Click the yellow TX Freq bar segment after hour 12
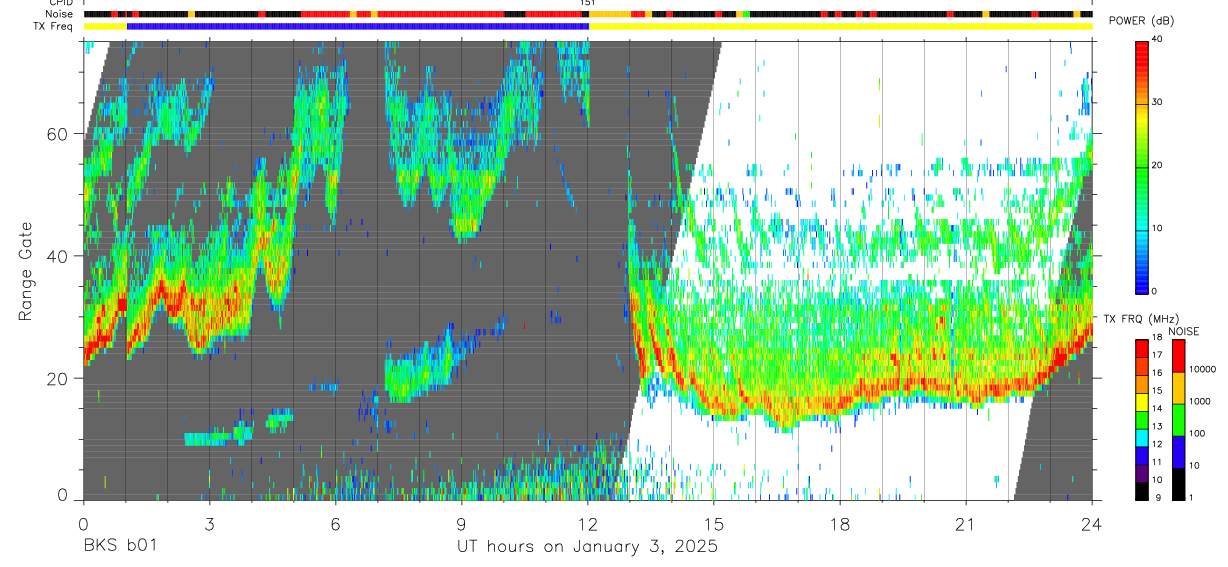This screenshot has height=567, width=1228. pos(840,25)
